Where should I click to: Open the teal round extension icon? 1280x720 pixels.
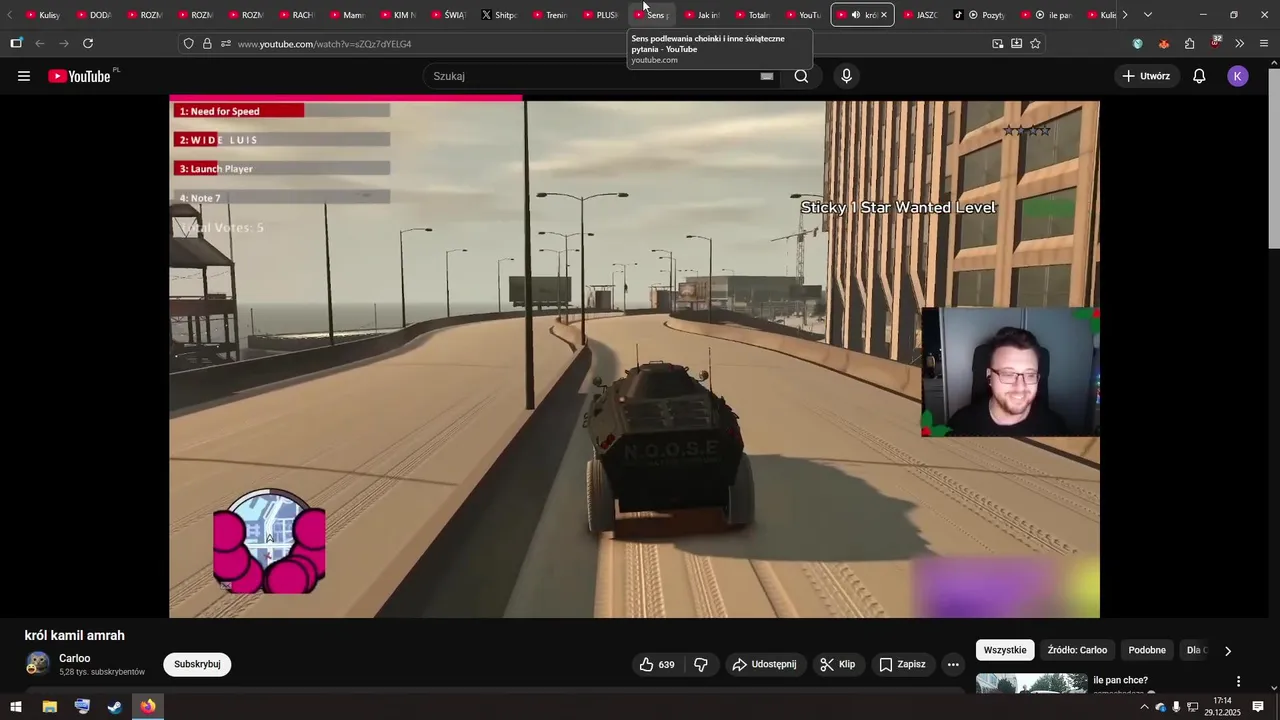click(x=1138, y=44)
